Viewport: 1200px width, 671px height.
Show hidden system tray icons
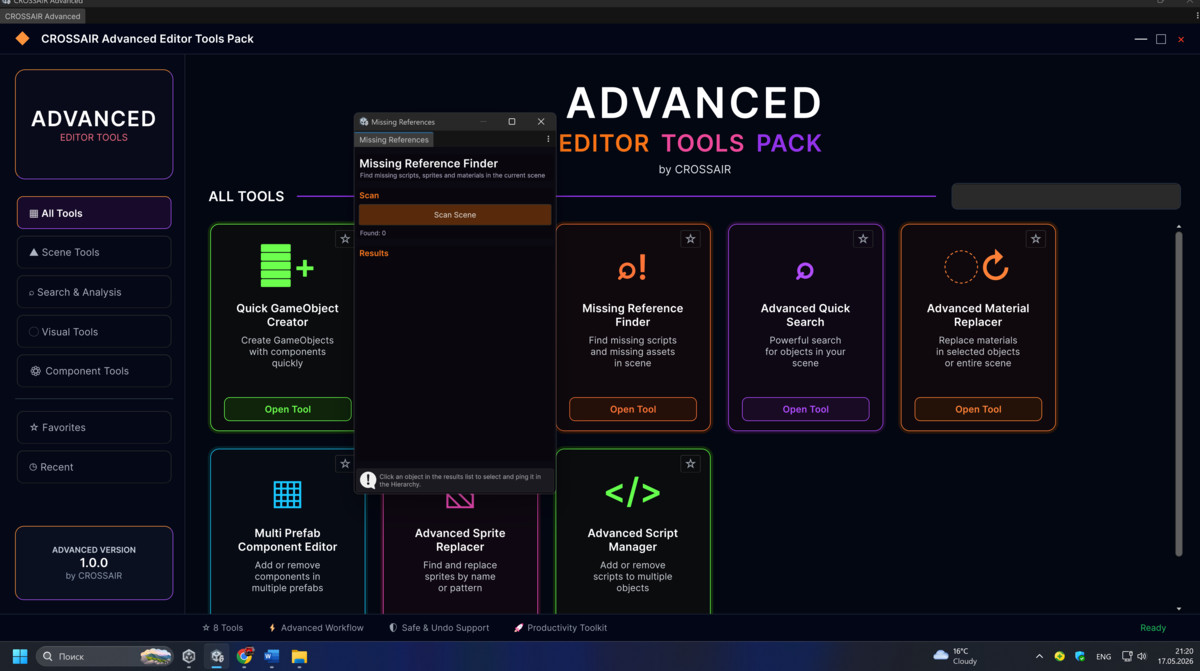(1039, 656)
